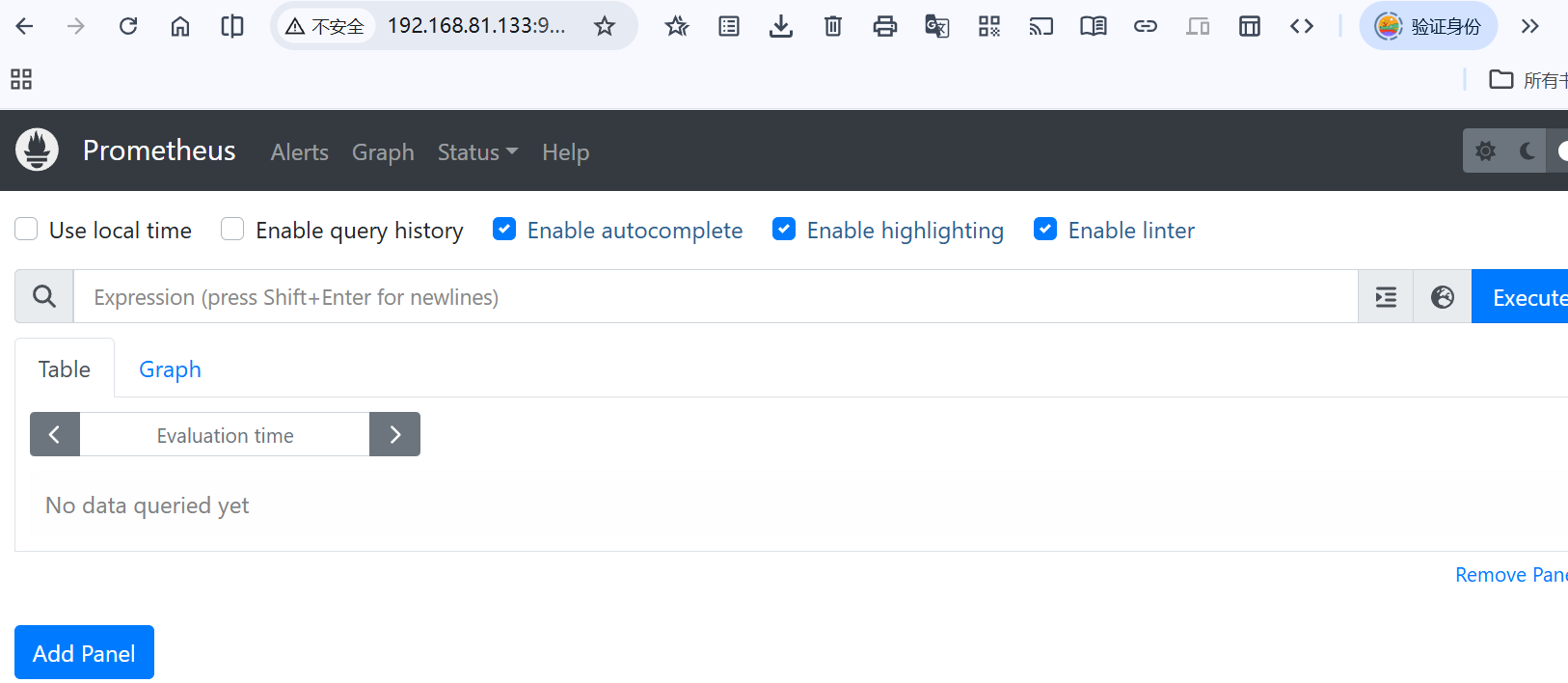Image resolution: width=1568 pixels, height=683 pixels.
Task: Focus the Evaluation time input field
Action: click(225, 435)
